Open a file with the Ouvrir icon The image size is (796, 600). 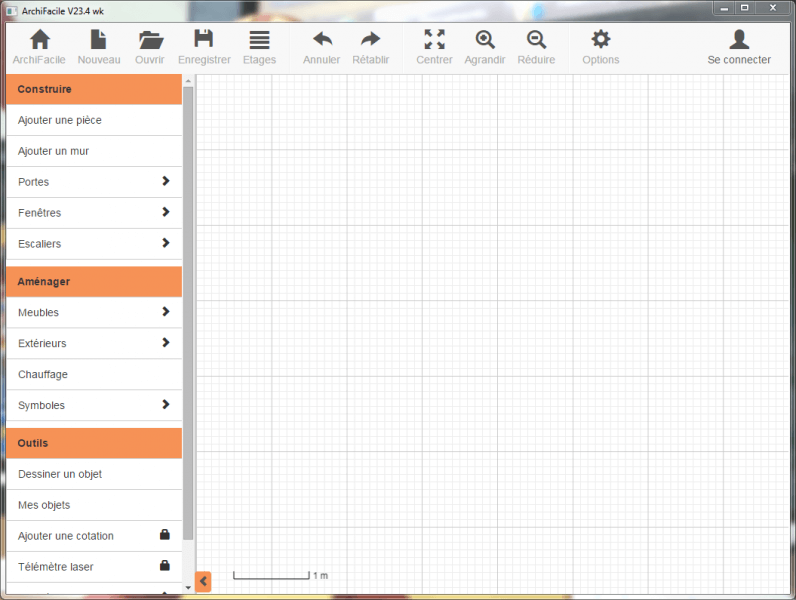(150, 40)
